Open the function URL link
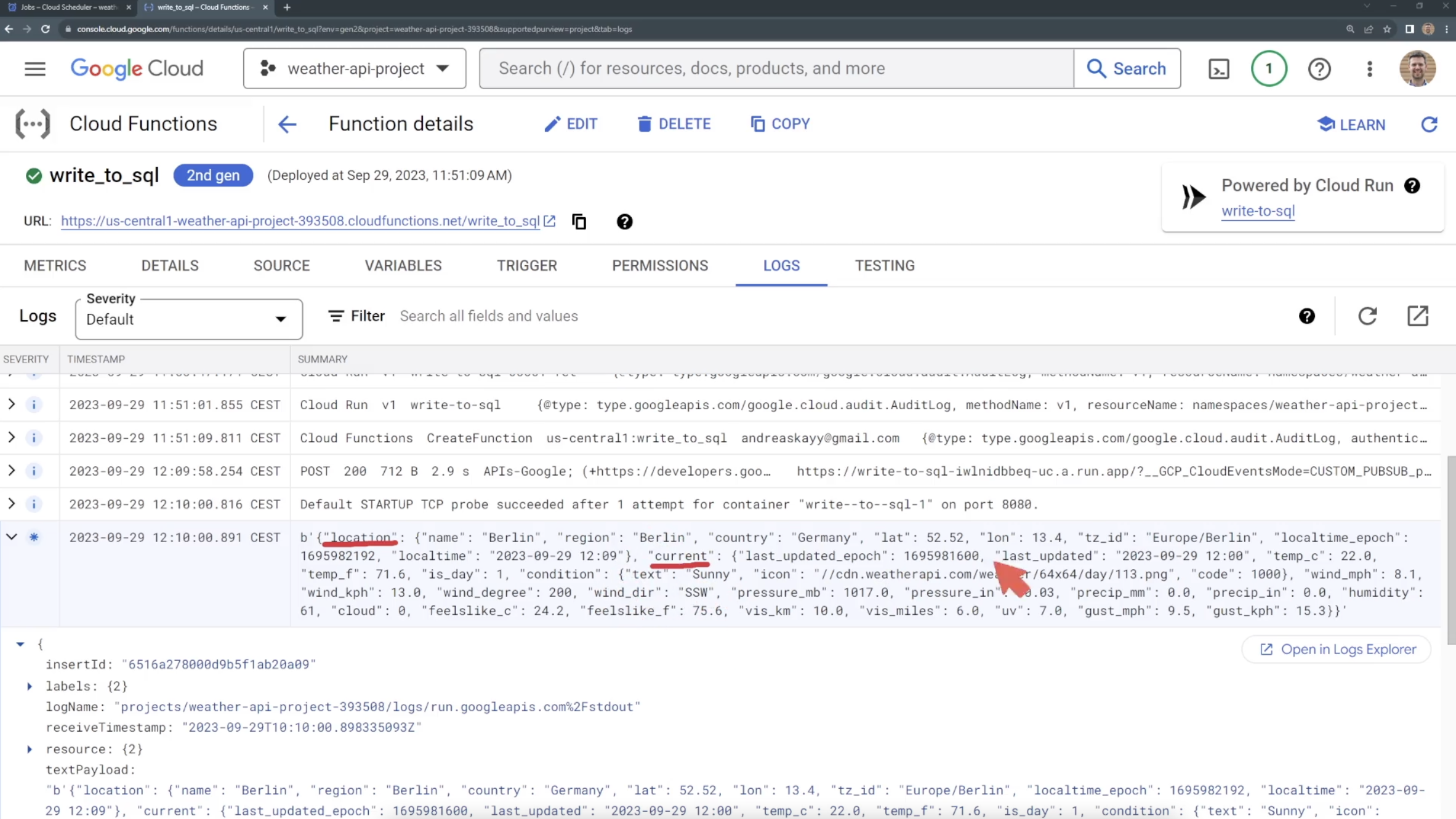The width and height of the screenshot is (1456, 819). coord(300,221)
